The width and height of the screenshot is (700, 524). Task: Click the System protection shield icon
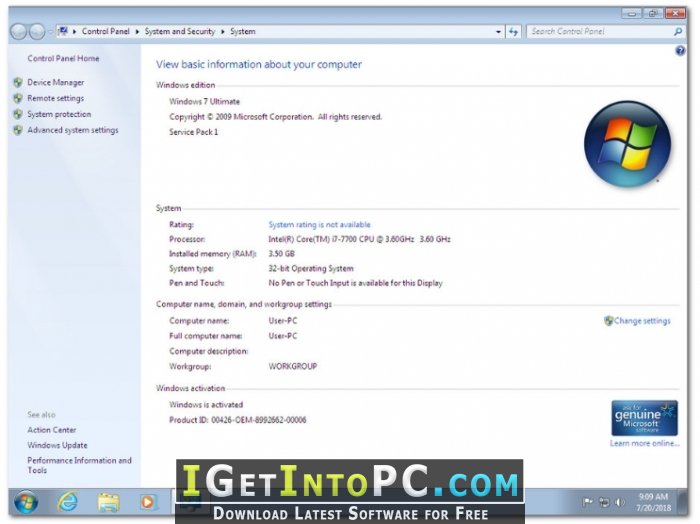click(18, 114)
